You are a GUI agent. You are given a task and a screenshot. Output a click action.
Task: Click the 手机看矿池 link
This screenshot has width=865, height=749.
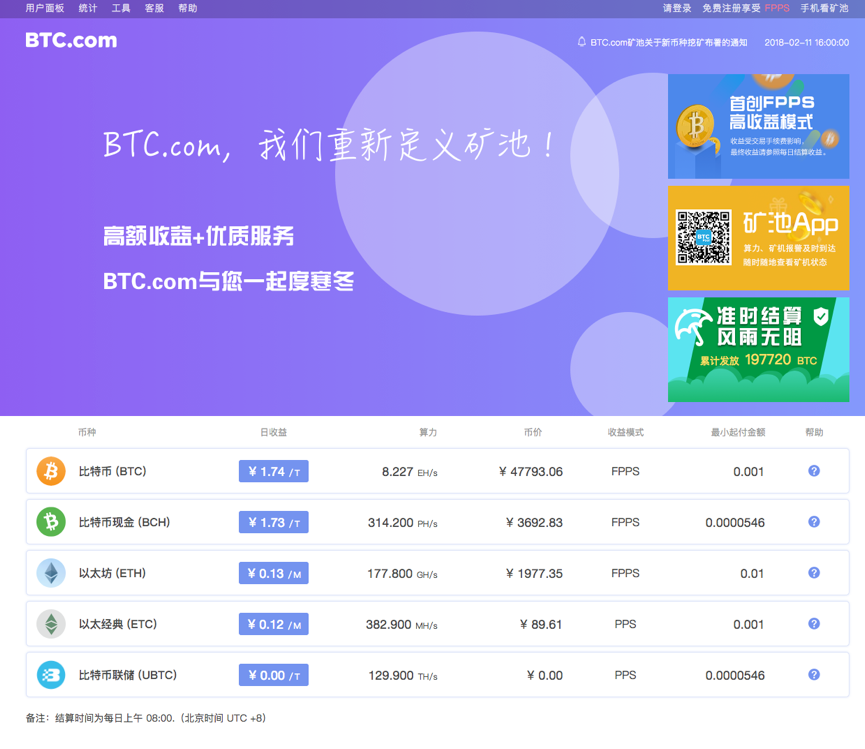click(x=825, y=8)
